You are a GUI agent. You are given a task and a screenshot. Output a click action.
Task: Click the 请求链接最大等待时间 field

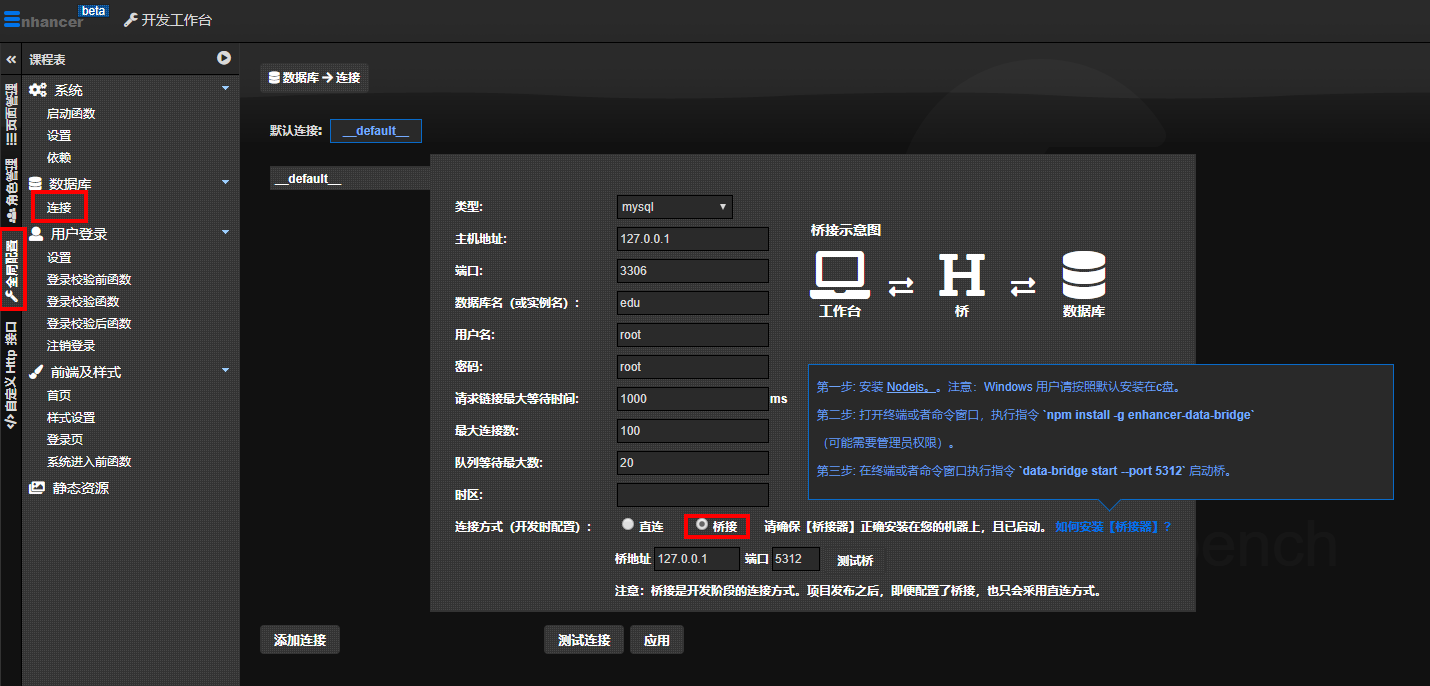[x=693, y=399]
